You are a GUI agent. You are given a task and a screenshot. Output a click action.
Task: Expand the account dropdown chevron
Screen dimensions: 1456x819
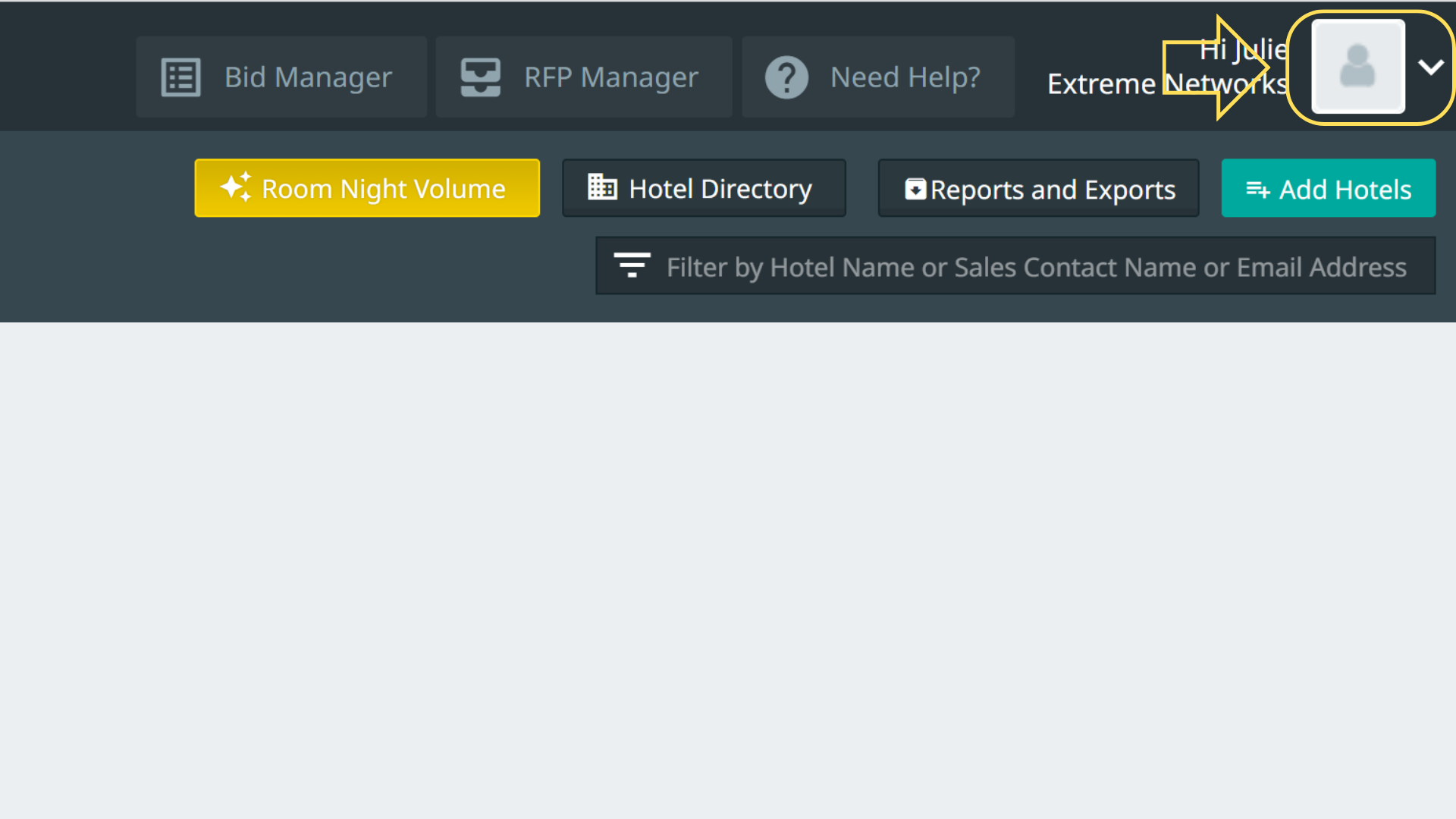coord(1430,67)
